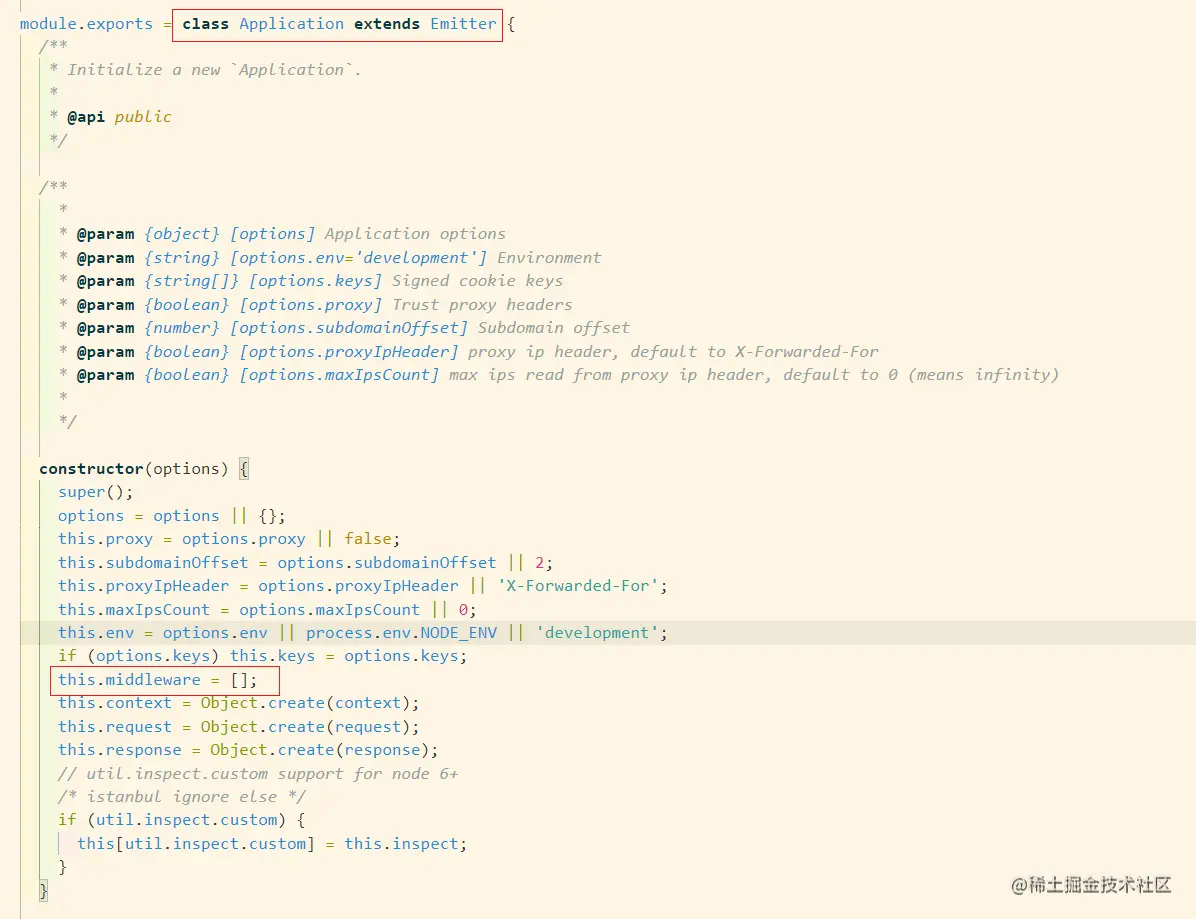The height and width of the screenshot is (919, 1196).
Task: Click 'this.subdomainOffset' assignment line
Action: (x=305, y=562)
